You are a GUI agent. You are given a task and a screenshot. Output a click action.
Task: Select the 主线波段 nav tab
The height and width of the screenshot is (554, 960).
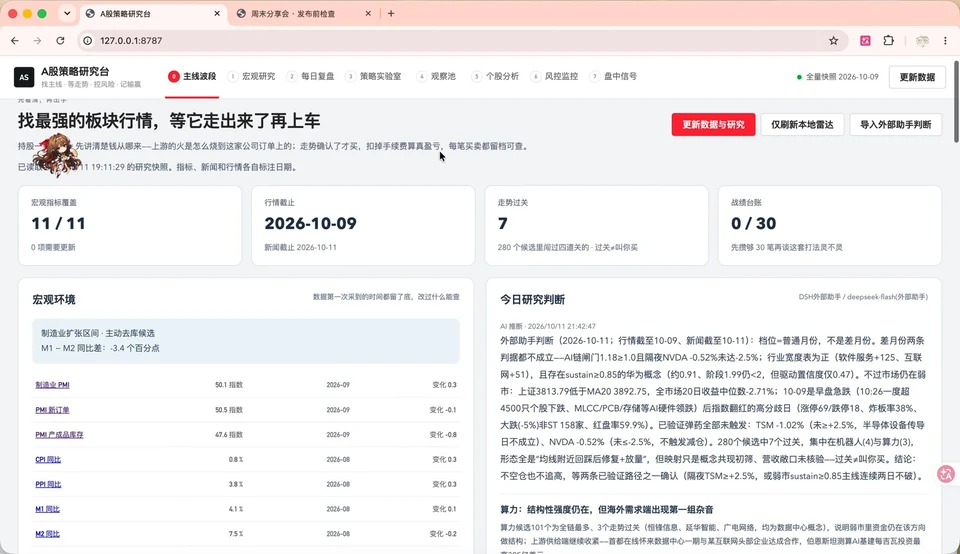click(x=192, y=77)
